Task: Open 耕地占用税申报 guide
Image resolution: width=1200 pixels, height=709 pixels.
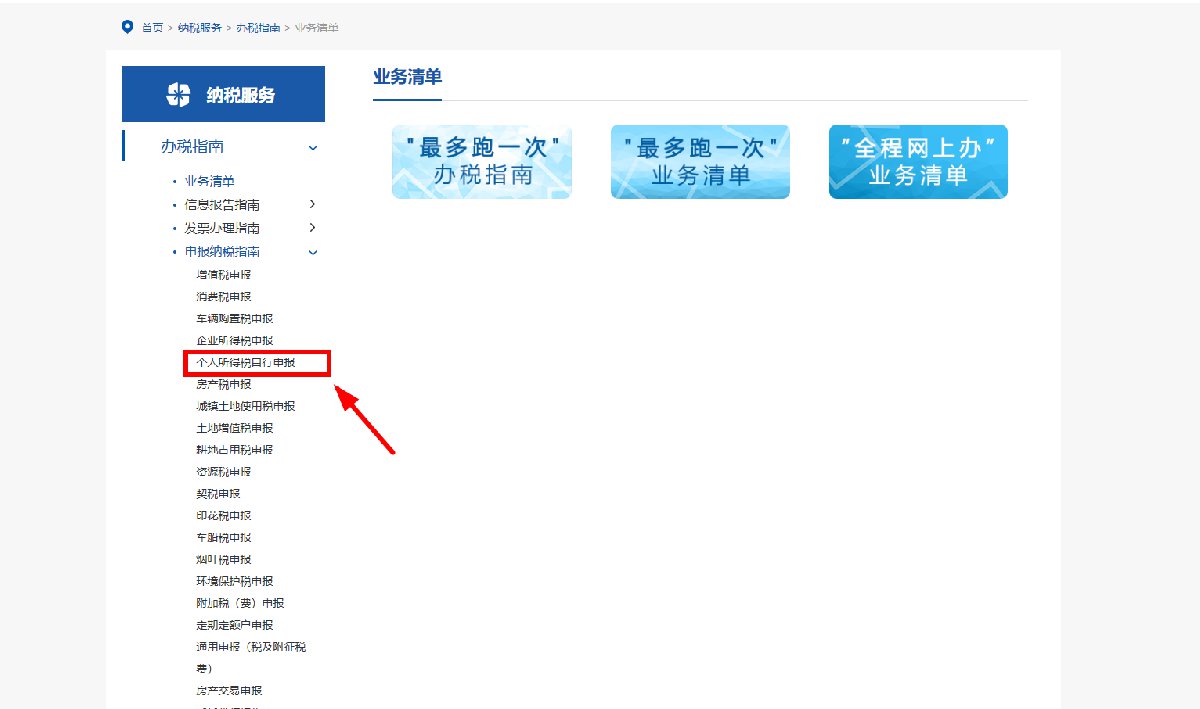Action: pyautogui.click(x=234, y=450)
